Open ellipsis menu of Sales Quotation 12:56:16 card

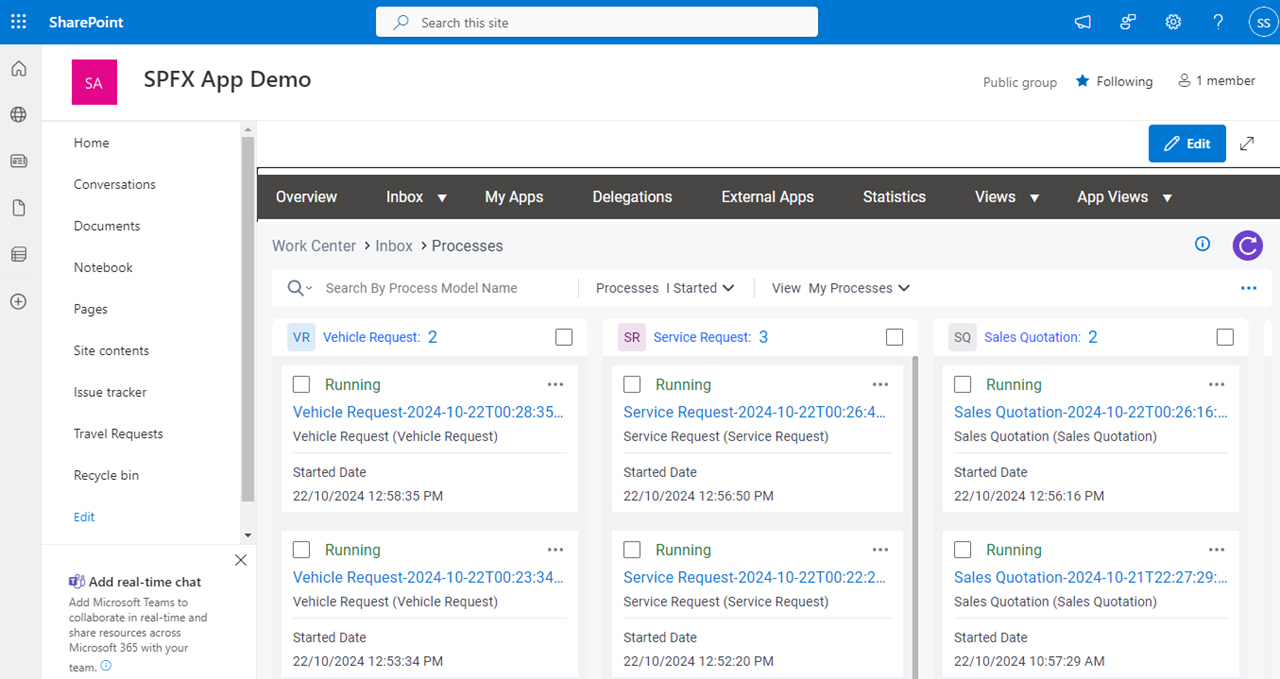tap(1216, 384)
